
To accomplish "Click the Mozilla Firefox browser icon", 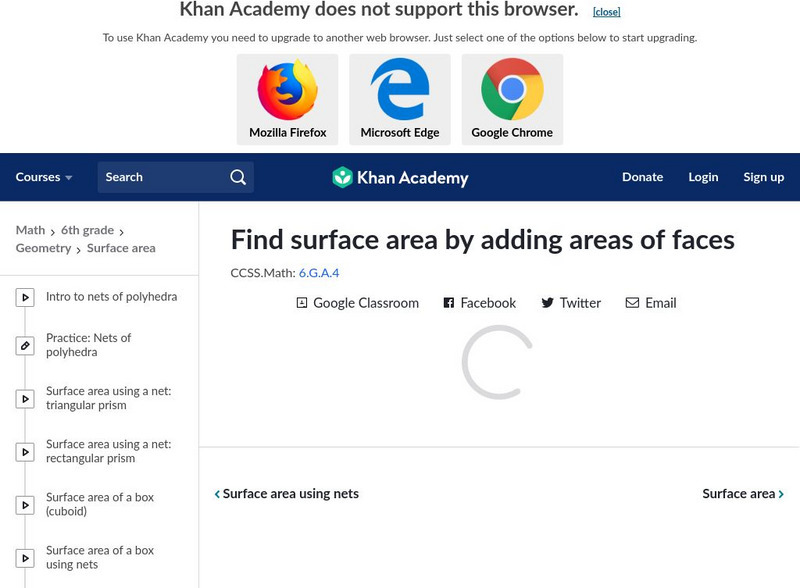I will [x=287, y=91].
